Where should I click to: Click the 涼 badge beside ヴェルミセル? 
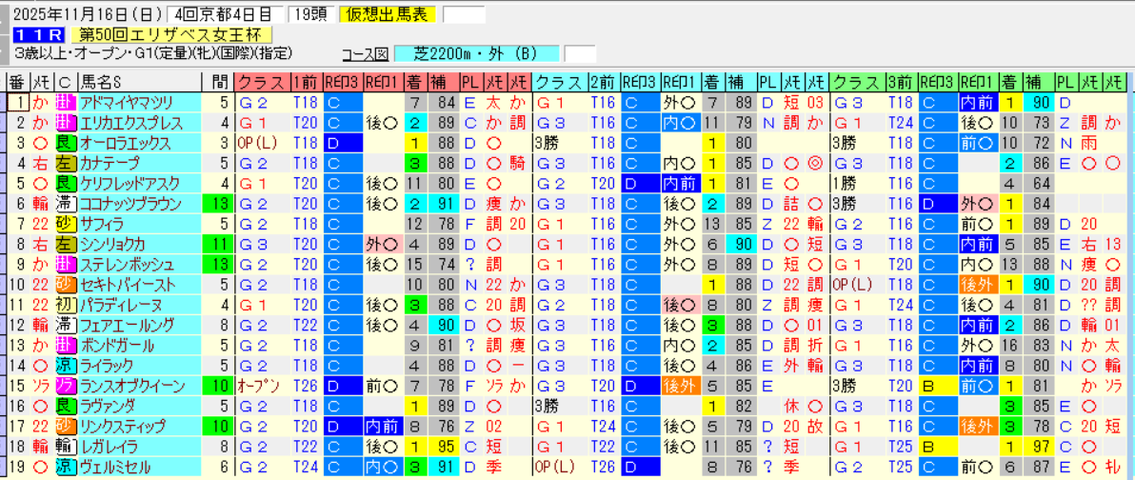(x=65, y=466)
